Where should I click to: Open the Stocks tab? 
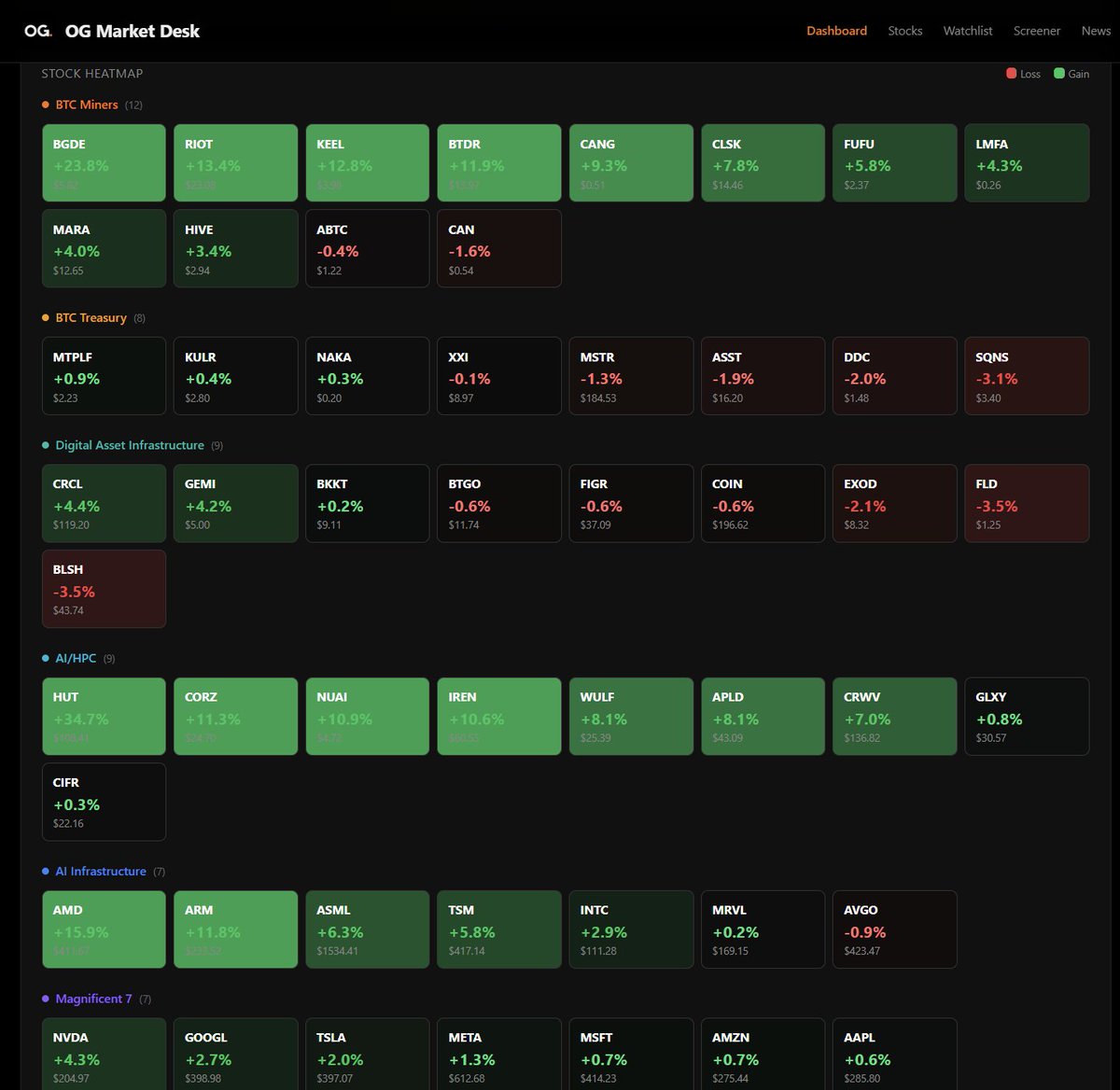click(905, 31)
